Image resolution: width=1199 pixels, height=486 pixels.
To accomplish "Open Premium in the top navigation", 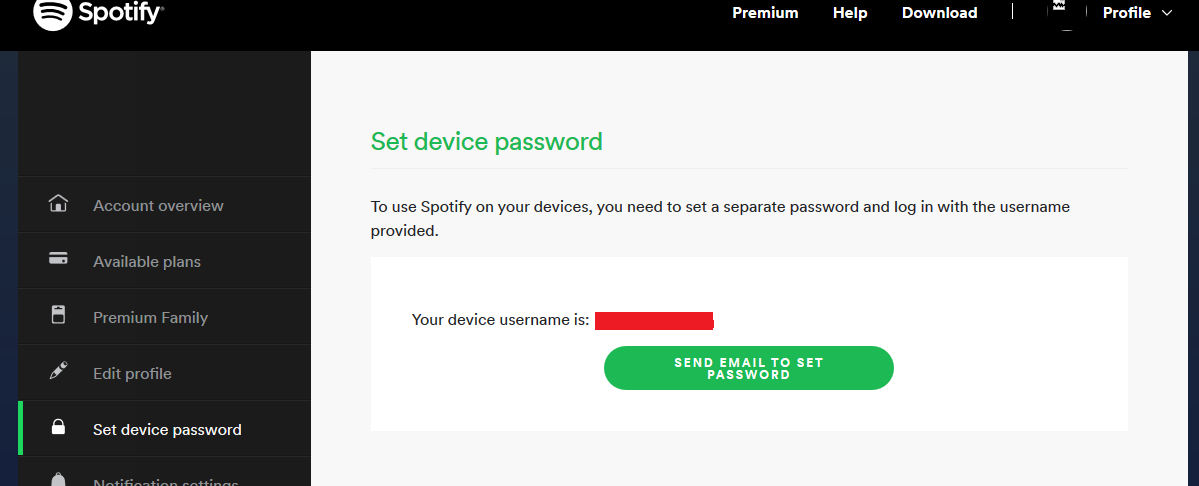I will [765, 13].
